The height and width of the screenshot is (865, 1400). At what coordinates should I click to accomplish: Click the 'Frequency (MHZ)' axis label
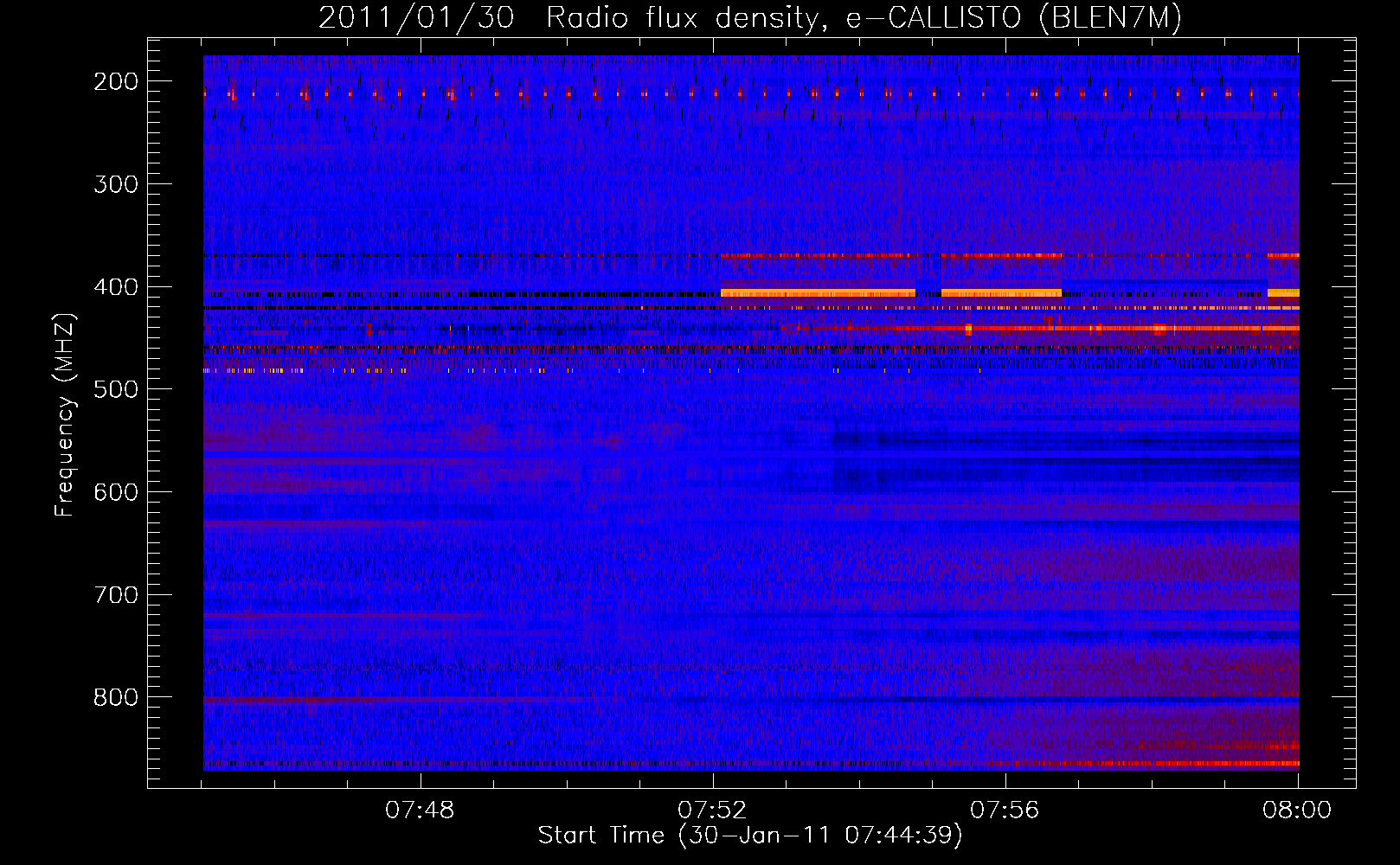[65, 414]
